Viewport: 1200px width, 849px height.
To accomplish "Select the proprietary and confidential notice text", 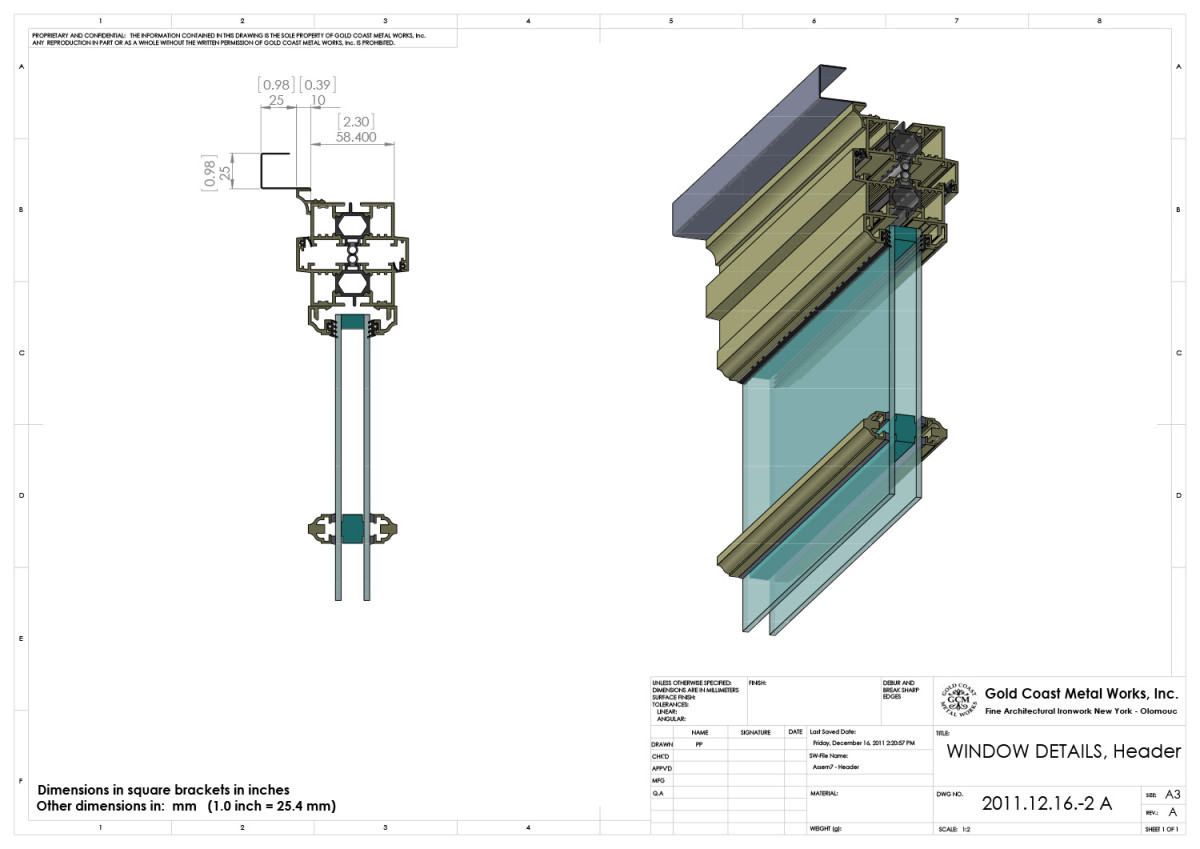I will (231, 39).
